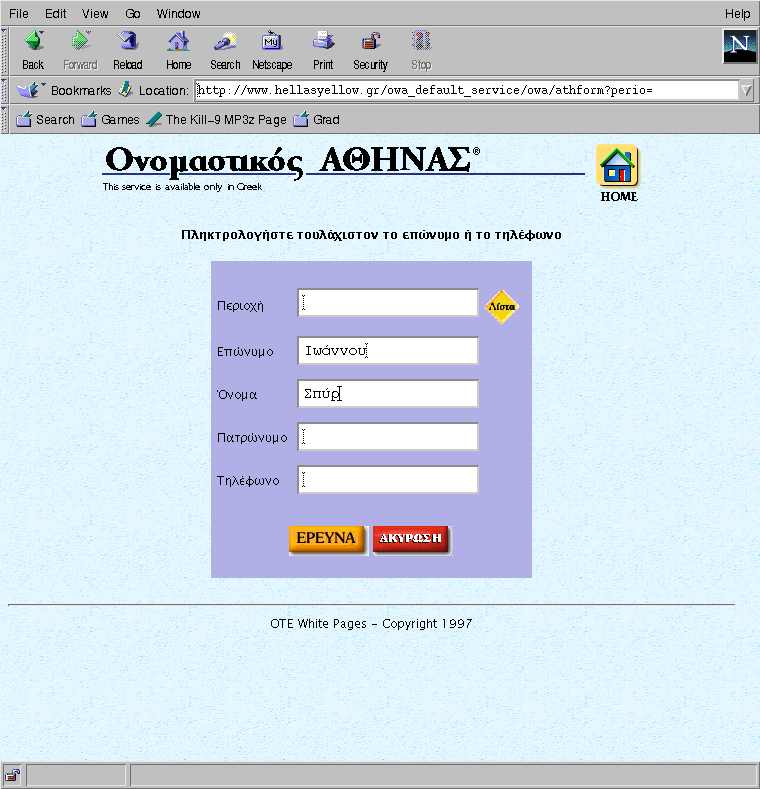Click the yellow house HOME icon

click(x=618, y=166)
